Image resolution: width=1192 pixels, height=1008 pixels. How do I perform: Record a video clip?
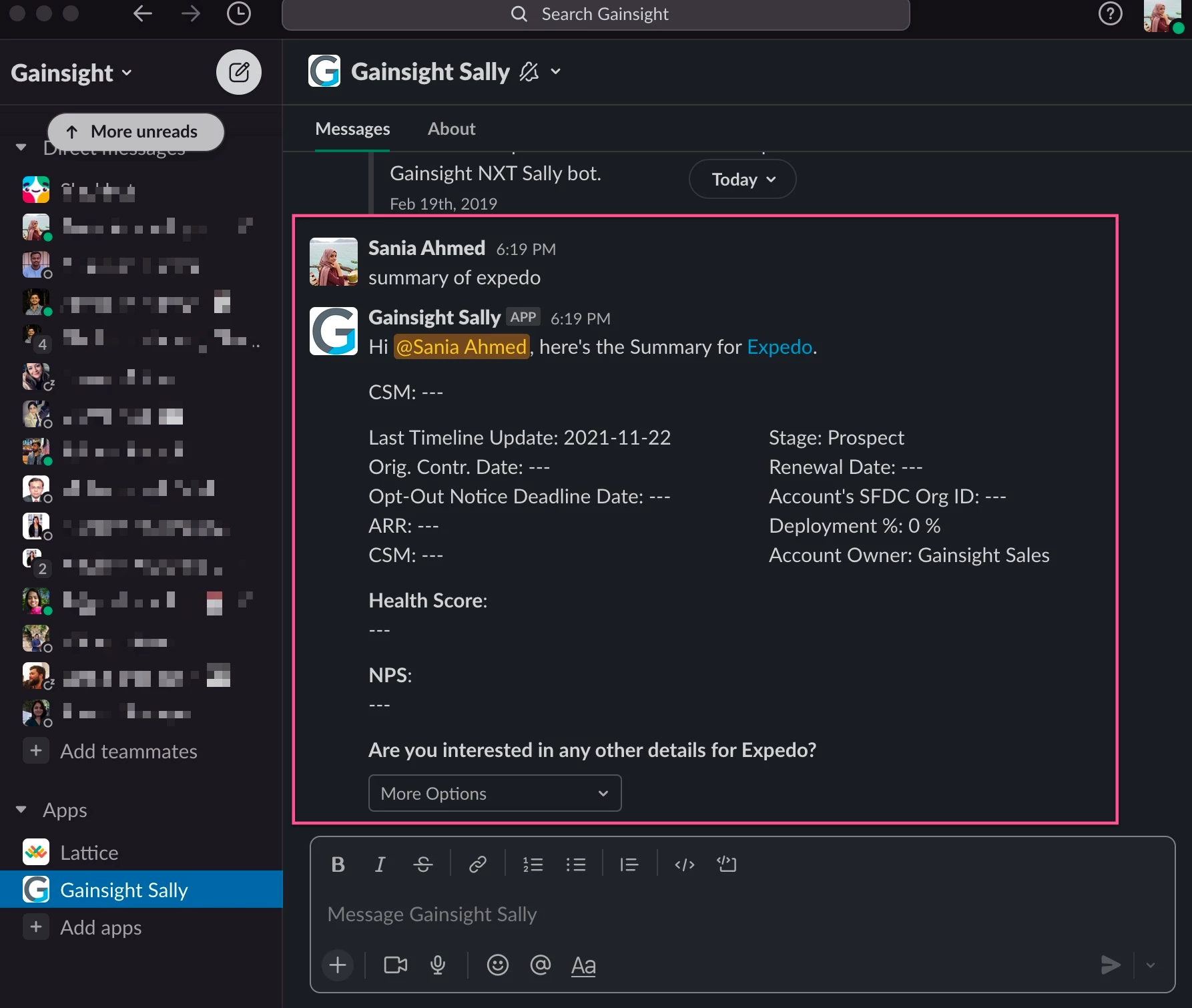tap(396, 965)
